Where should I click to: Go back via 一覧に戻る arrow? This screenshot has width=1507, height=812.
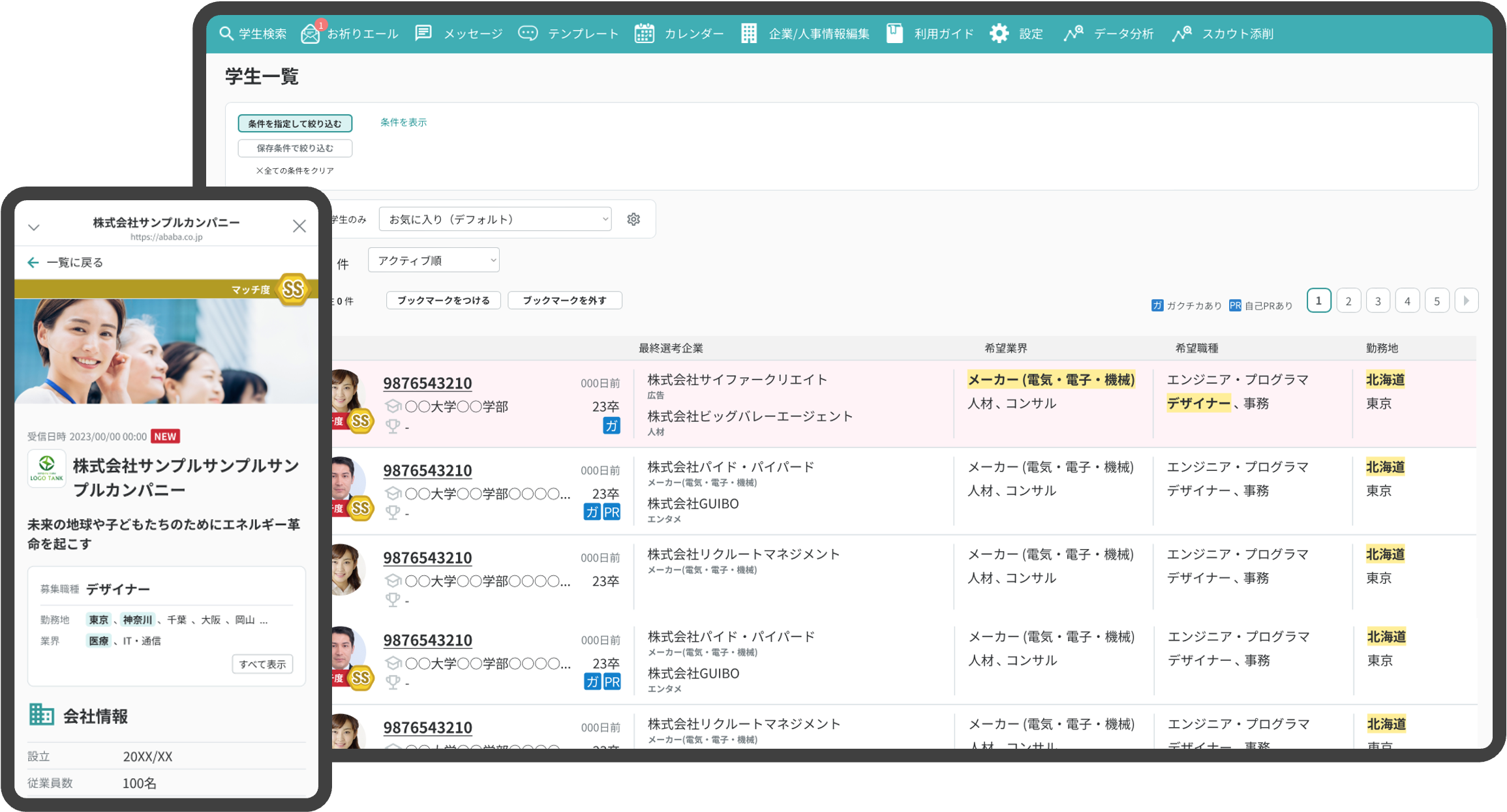[34, 262]
